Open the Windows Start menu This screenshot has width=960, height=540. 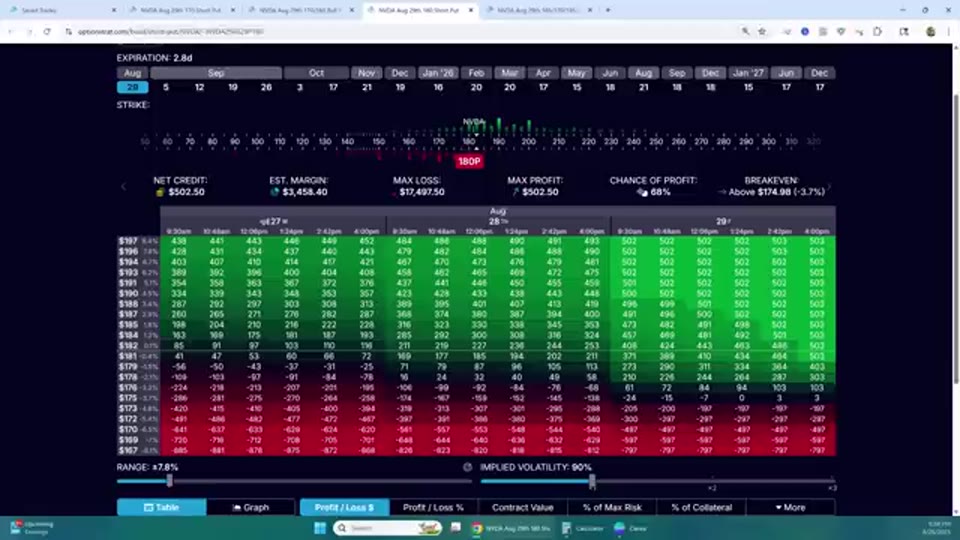pyautogui.click(x=320, y=528)
